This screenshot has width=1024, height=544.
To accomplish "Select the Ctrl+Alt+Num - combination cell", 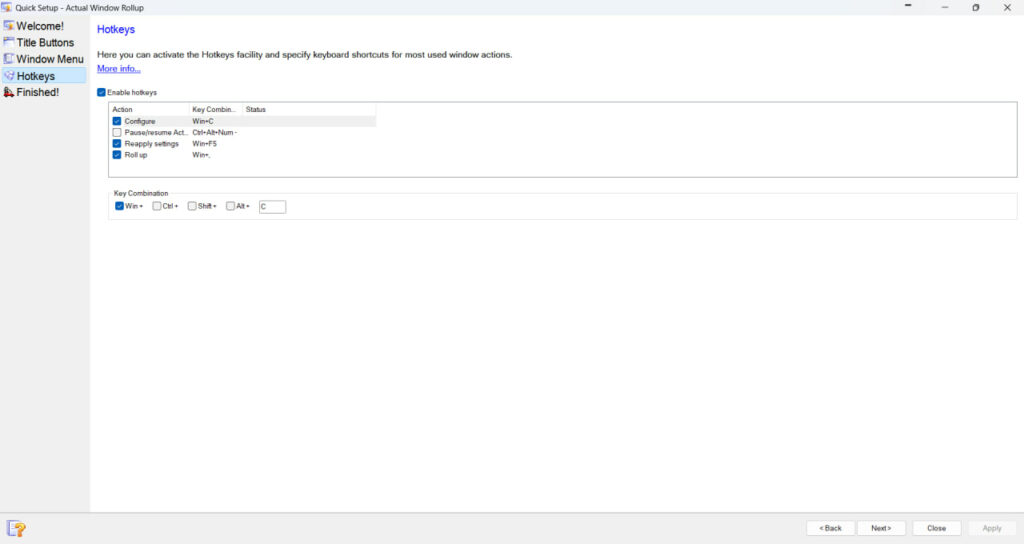I will (215, 132).
